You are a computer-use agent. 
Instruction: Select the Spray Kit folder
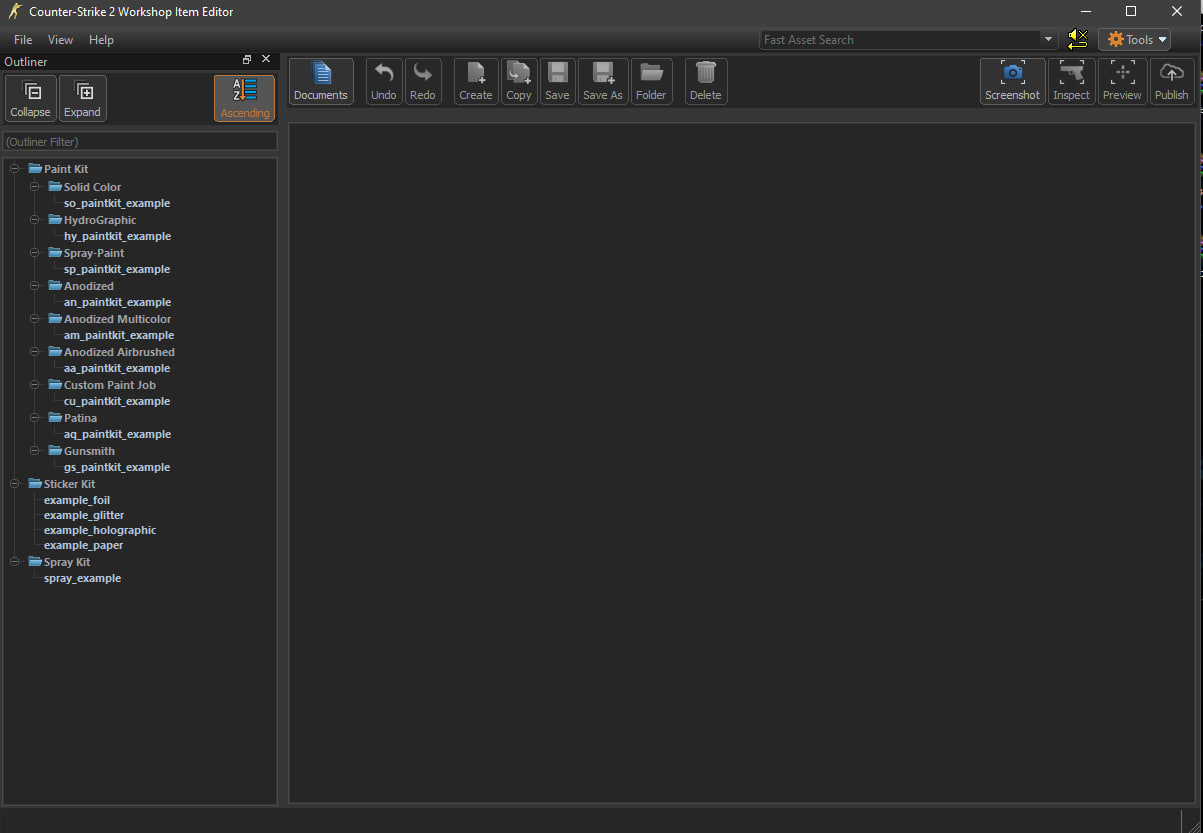(59, 562)
